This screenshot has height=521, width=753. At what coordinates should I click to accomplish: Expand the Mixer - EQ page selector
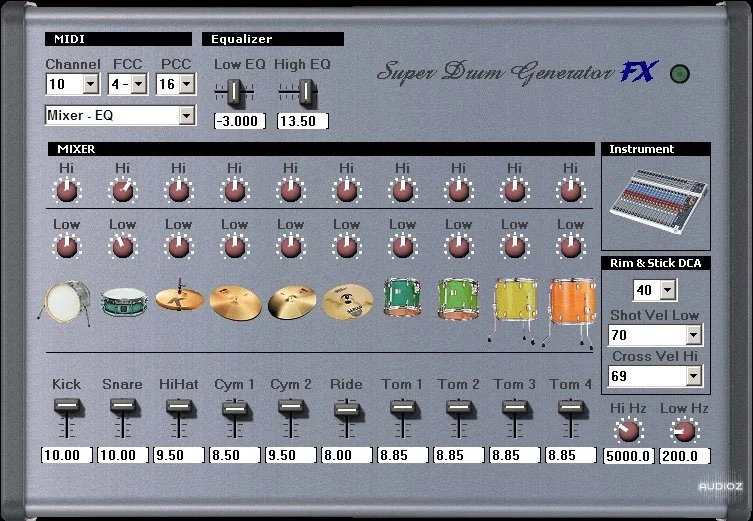pyautogui.click(x=186, y=115)
